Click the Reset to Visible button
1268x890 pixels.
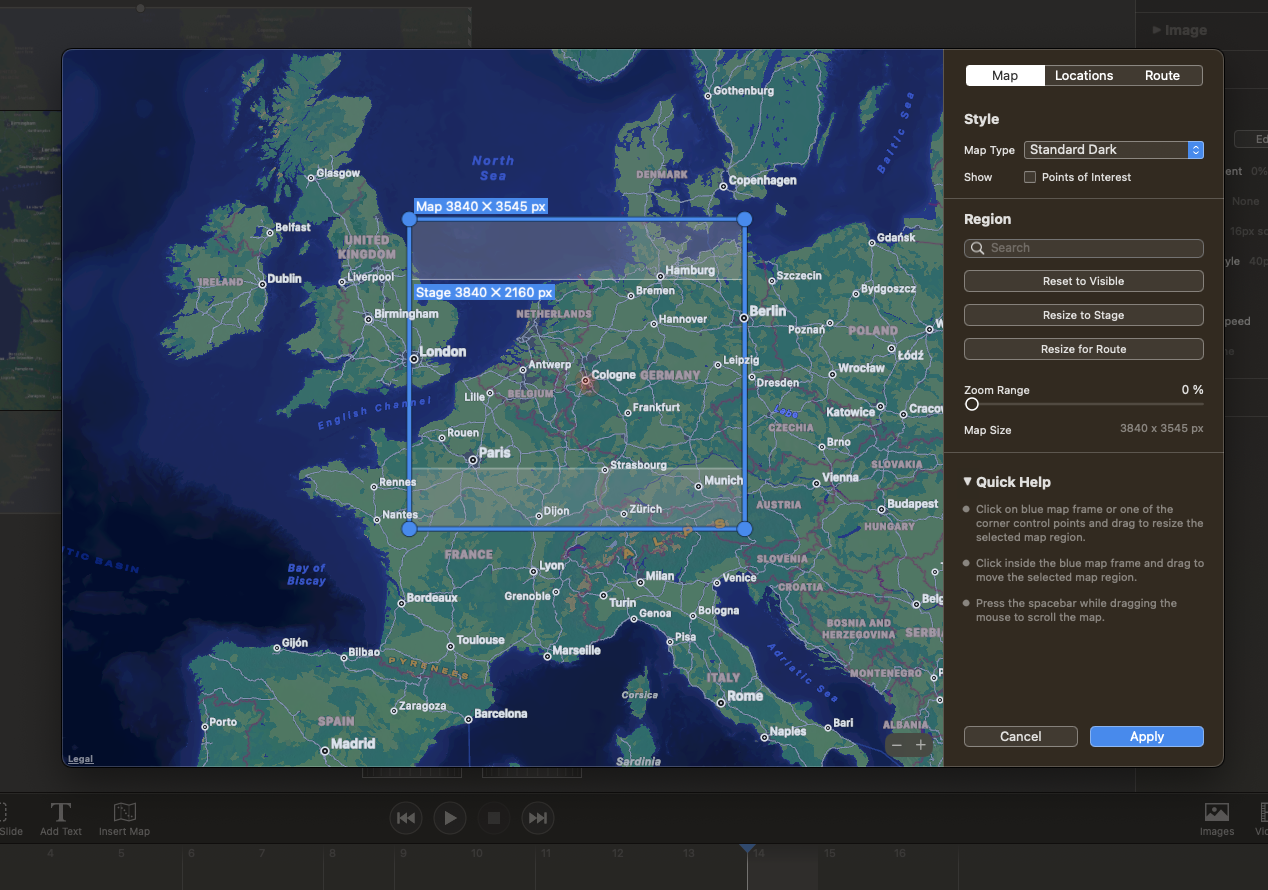(x=1083, y=281)
